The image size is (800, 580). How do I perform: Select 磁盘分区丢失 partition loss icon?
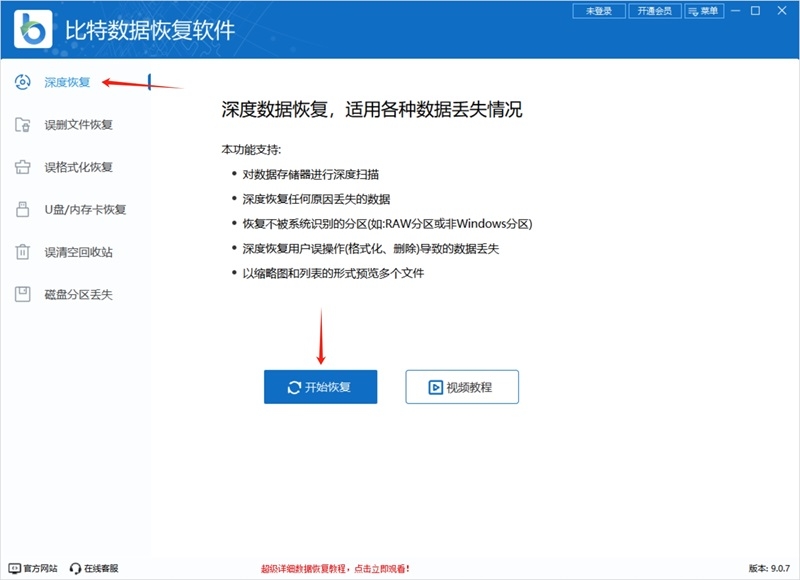pyautogui.click(x=21, y=295)
